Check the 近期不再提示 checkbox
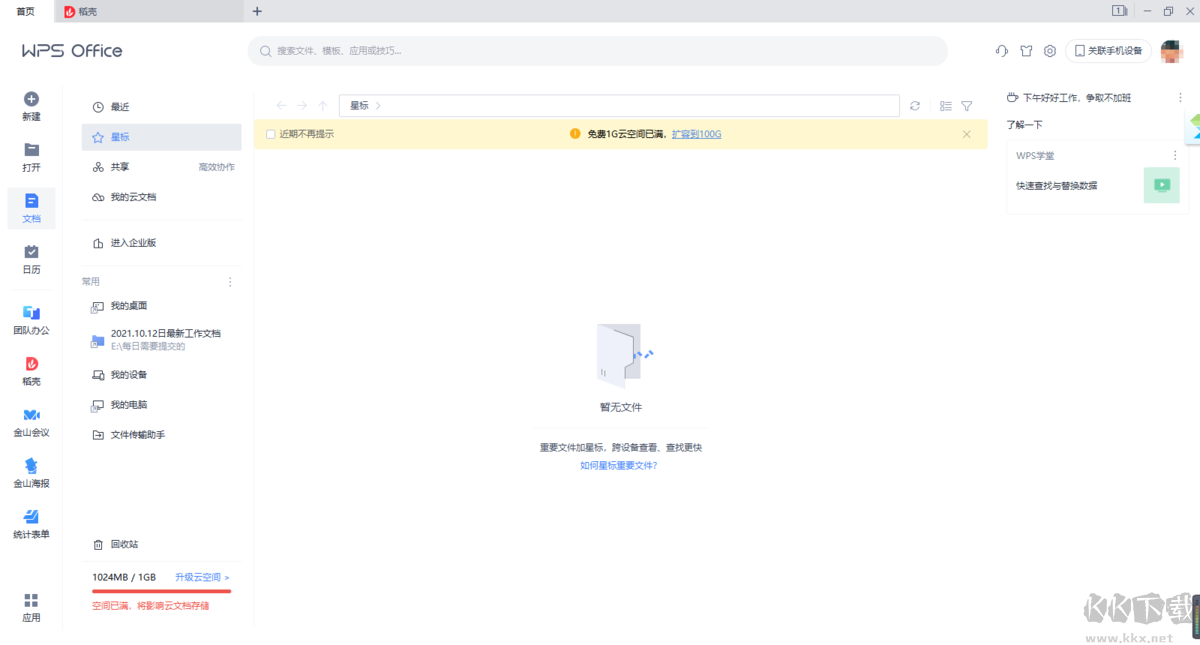 pos(270,133)
